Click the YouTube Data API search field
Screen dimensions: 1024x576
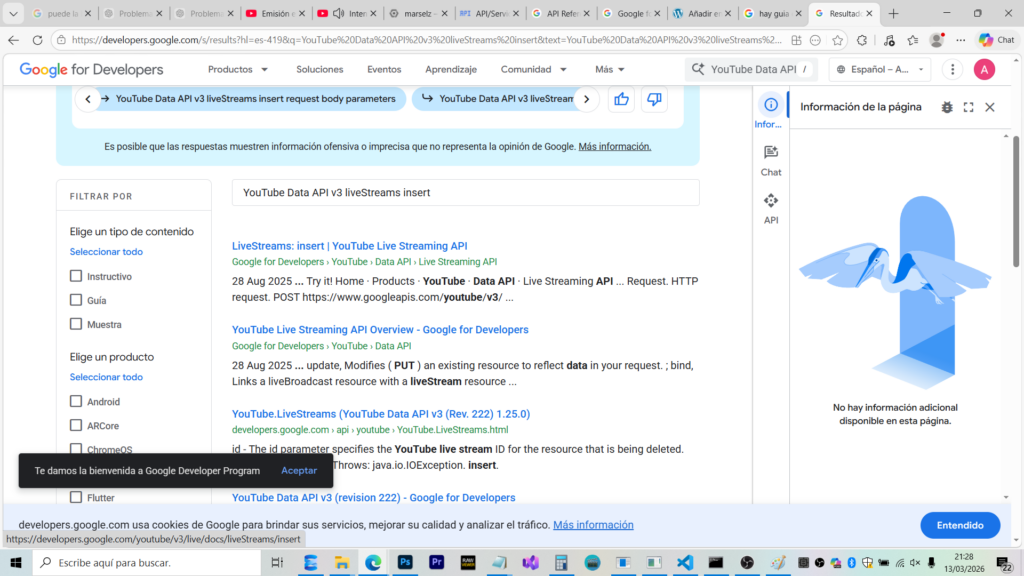[x=752, y=70]
